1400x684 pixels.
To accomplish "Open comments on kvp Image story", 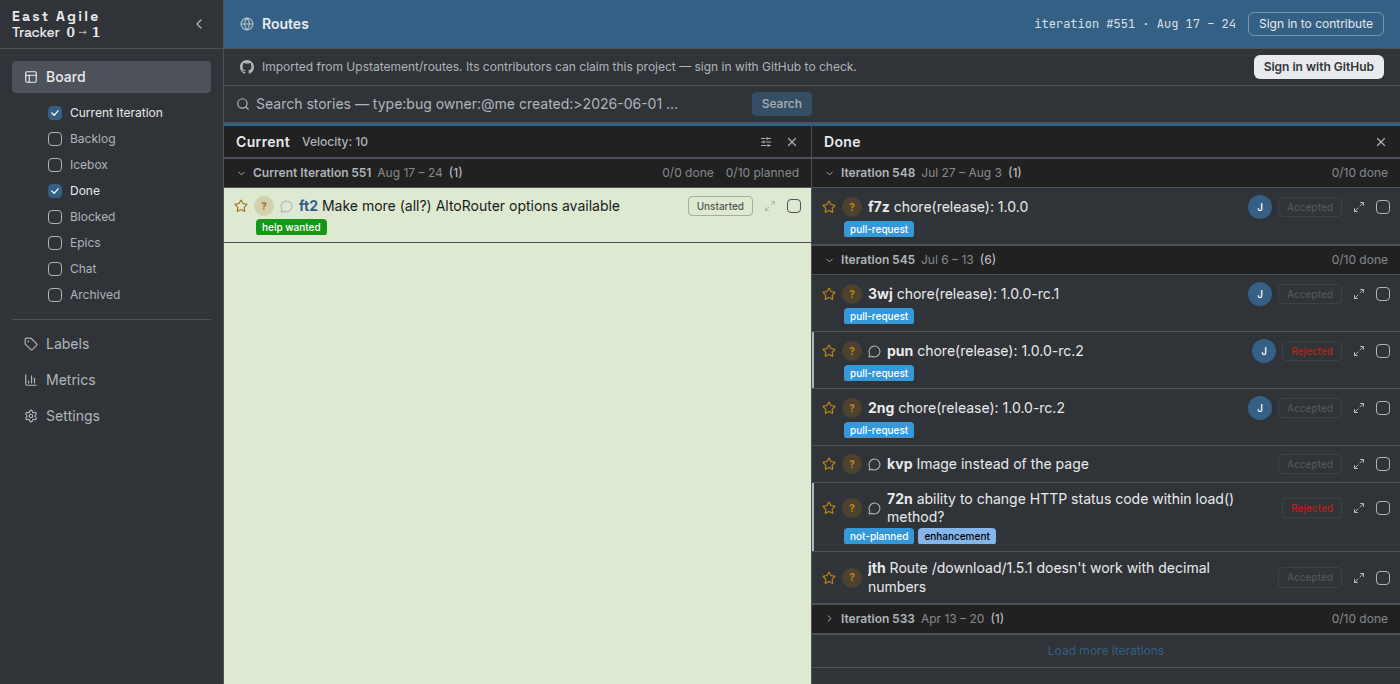I will pyautogui.click(x=874, y=465).
